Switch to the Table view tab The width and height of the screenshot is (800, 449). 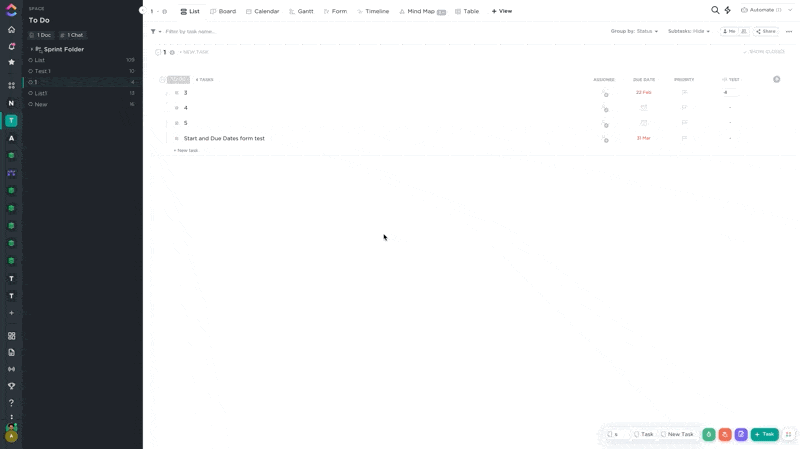click(x=467, y=11)
